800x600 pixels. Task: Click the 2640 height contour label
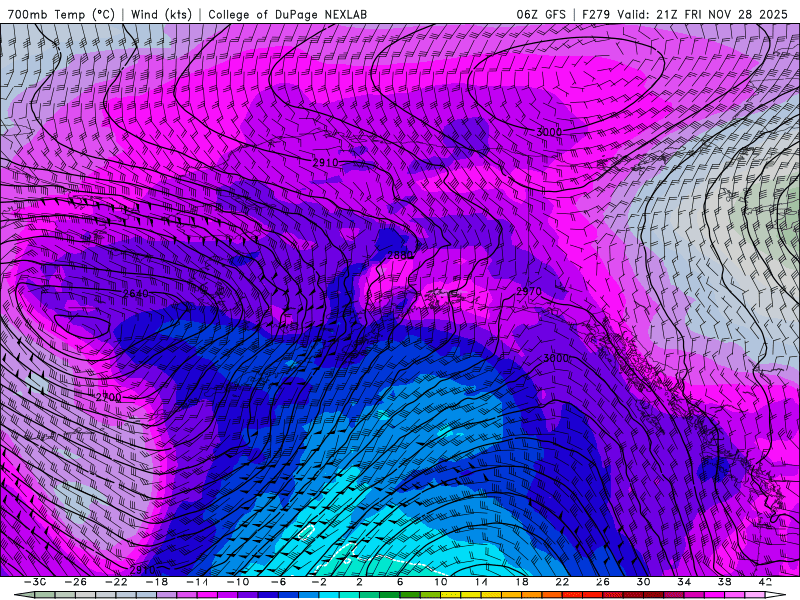(135, 293)
